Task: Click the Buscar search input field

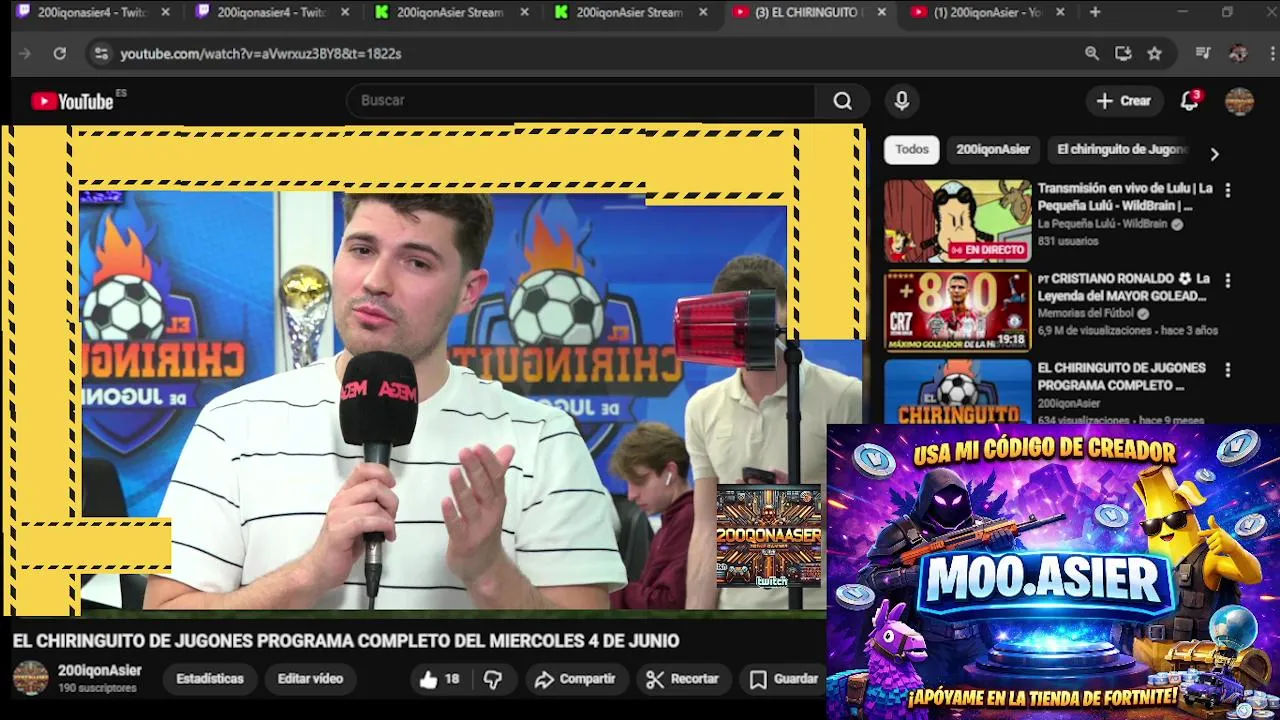Action: pyautogui.click(x=583, y=101)
